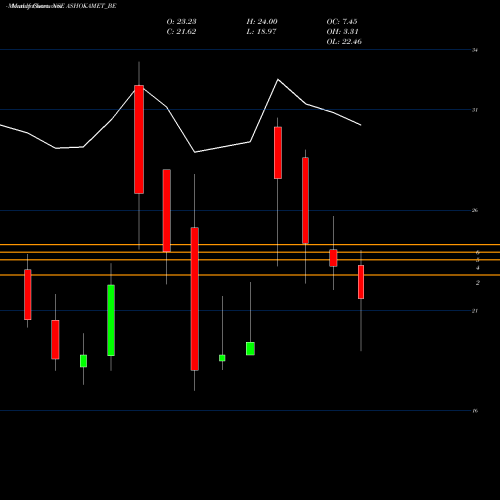
Task: Select the close value C: 21.62
Action: coord(181,32)
